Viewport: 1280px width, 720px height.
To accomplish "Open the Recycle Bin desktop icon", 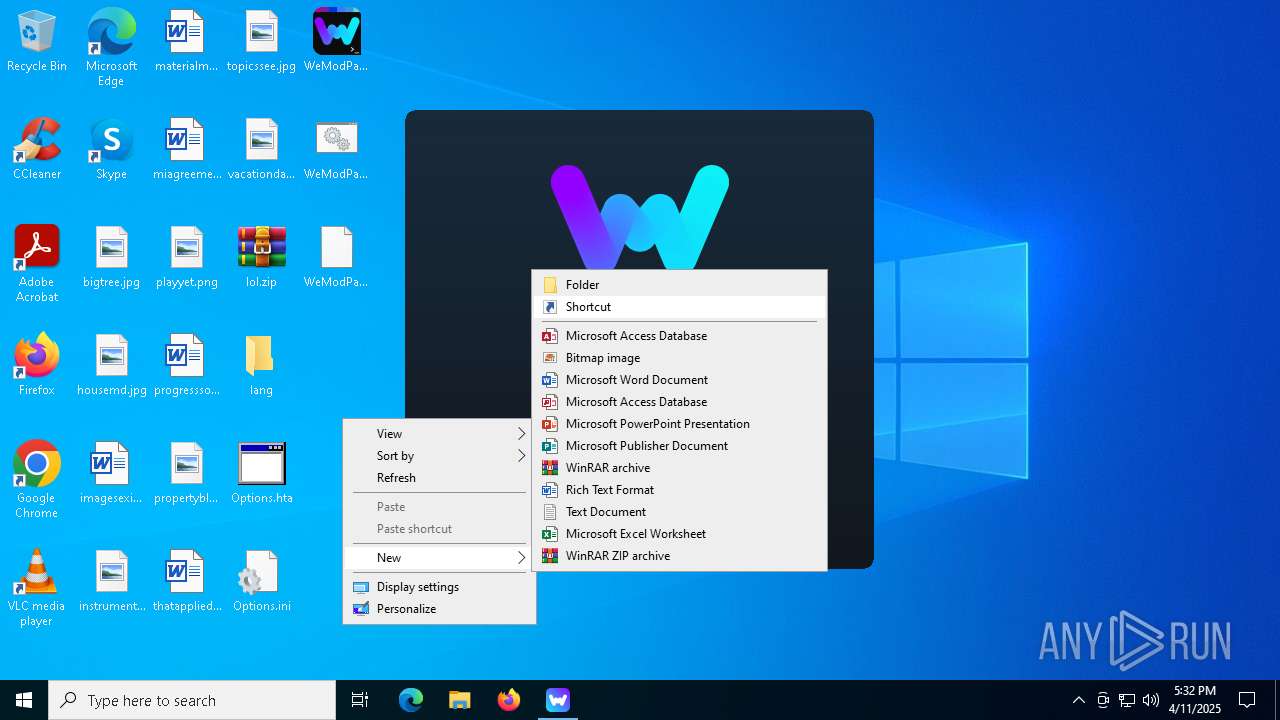I will (37, 42).
